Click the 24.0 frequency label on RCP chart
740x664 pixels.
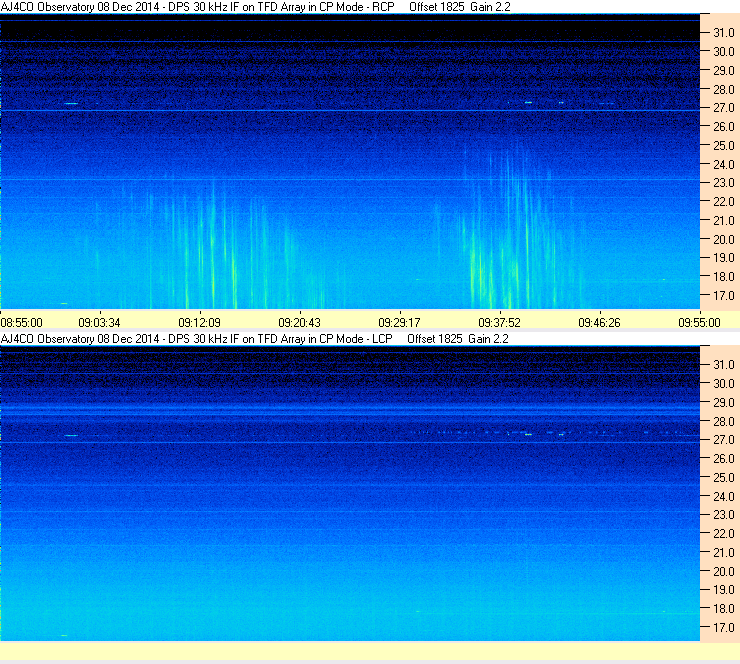click(724, 165)
